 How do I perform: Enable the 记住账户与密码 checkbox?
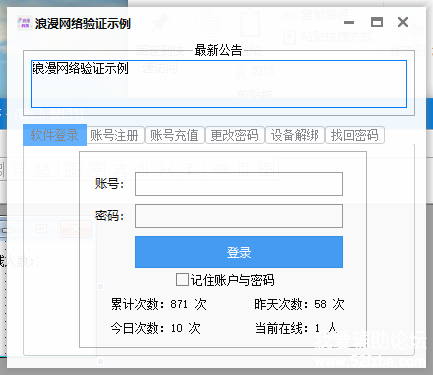tap(182, 280)
